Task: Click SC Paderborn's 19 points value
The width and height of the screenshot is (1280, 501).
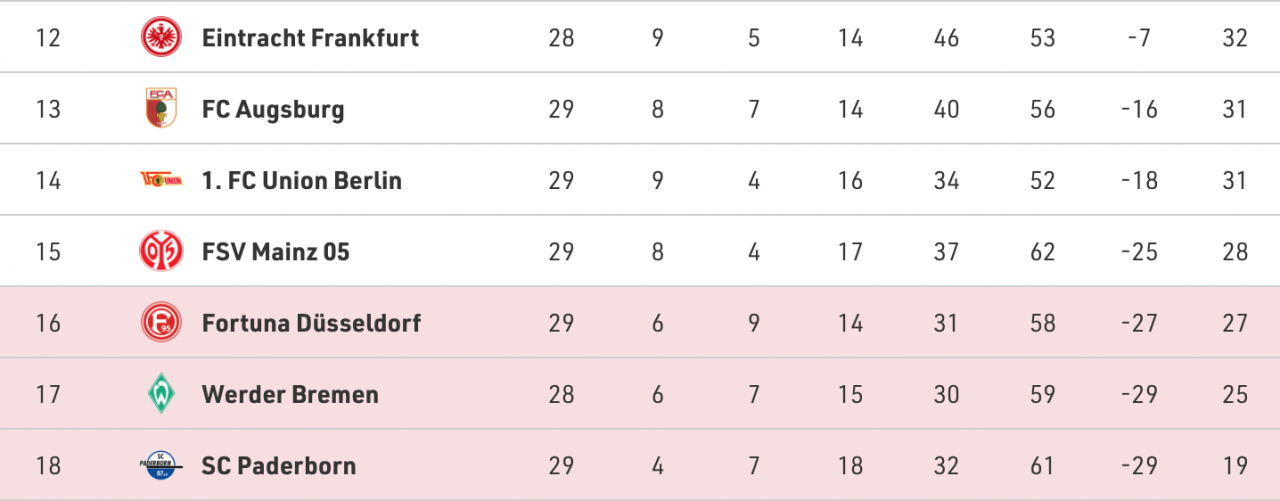Action: tap(1235, 465)
